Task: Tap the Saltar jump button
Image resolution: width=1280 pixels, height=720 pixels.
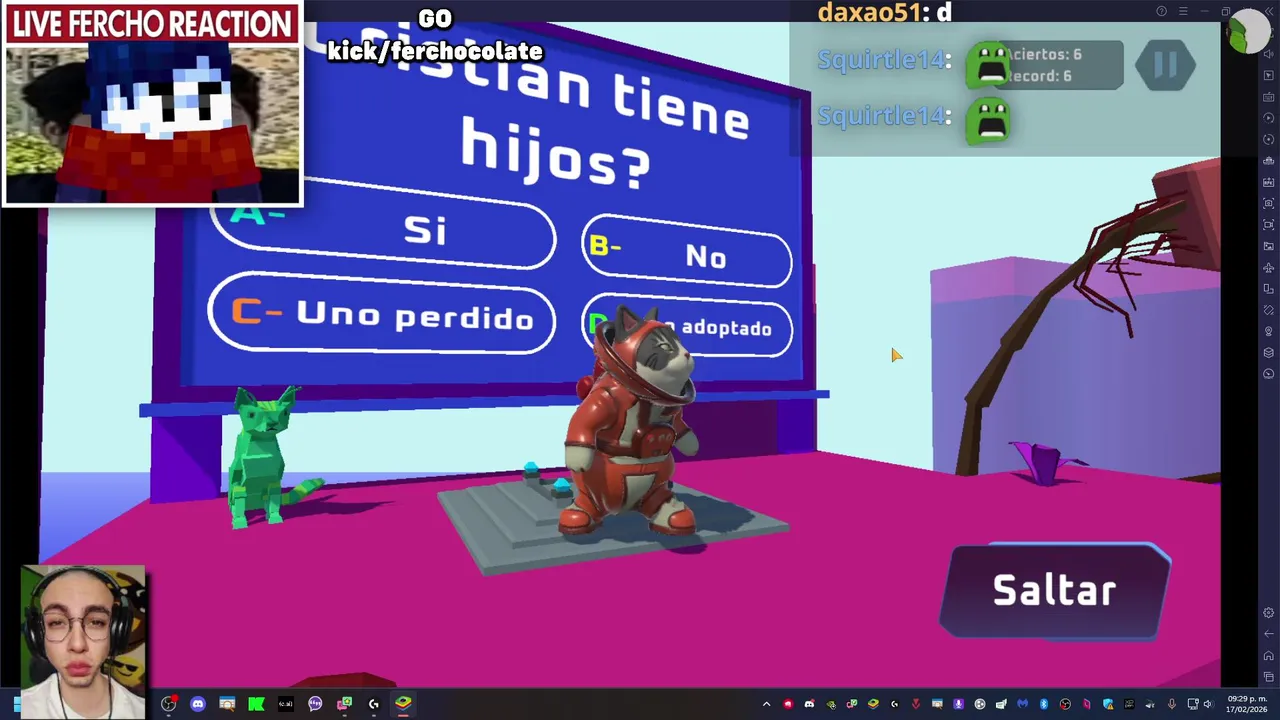Action: click(1054, 590)
